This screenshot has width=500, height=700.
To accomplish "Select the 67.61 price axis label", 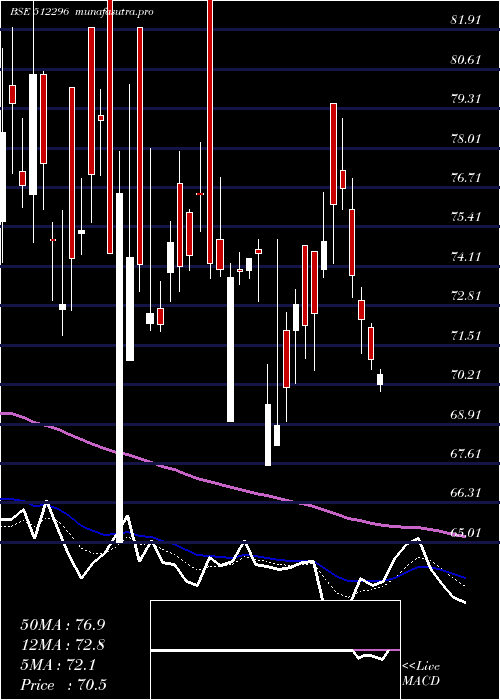I will (466, 454).
